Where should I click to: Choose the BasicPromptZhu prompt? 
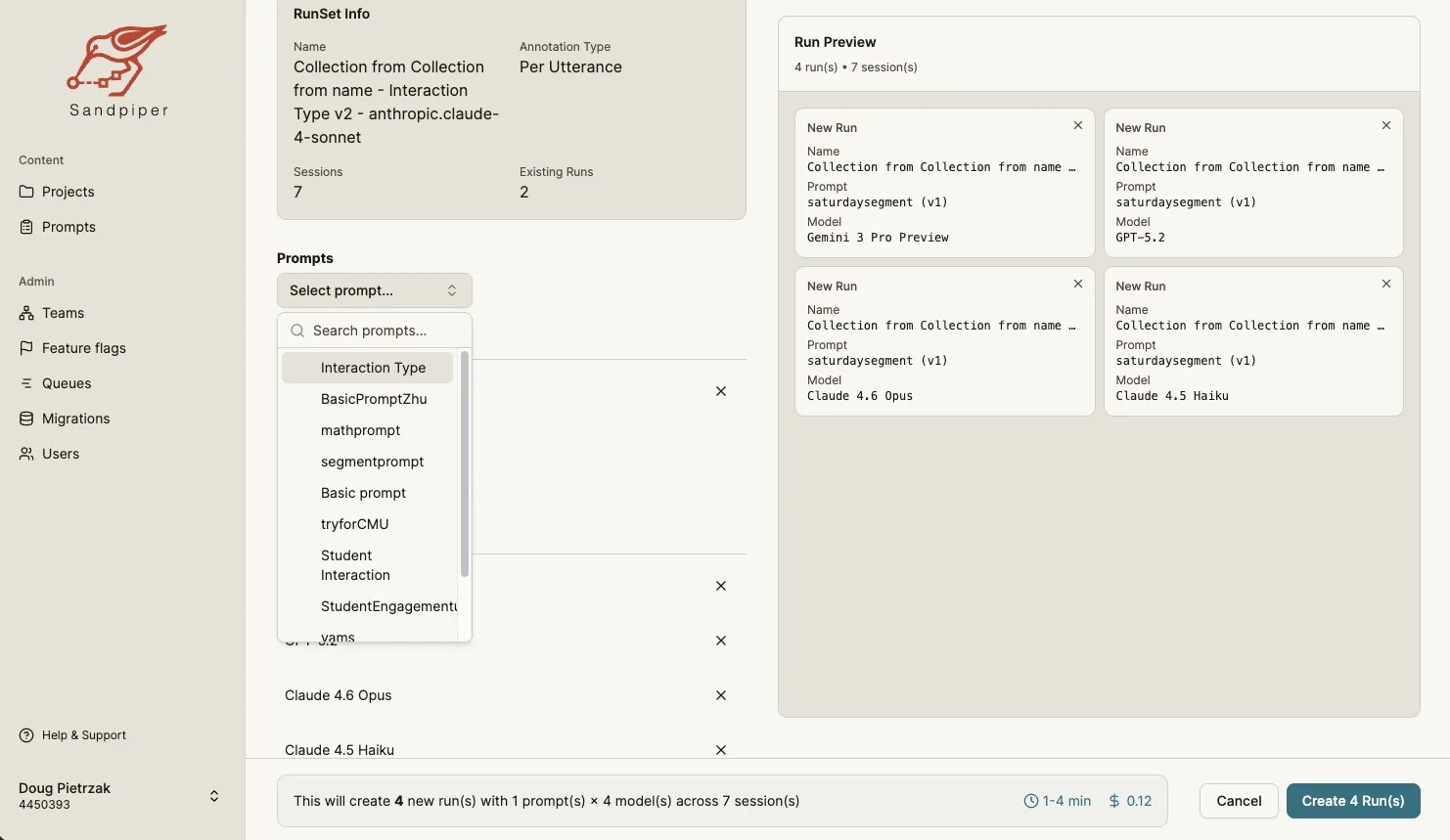[x=368, y=399]
